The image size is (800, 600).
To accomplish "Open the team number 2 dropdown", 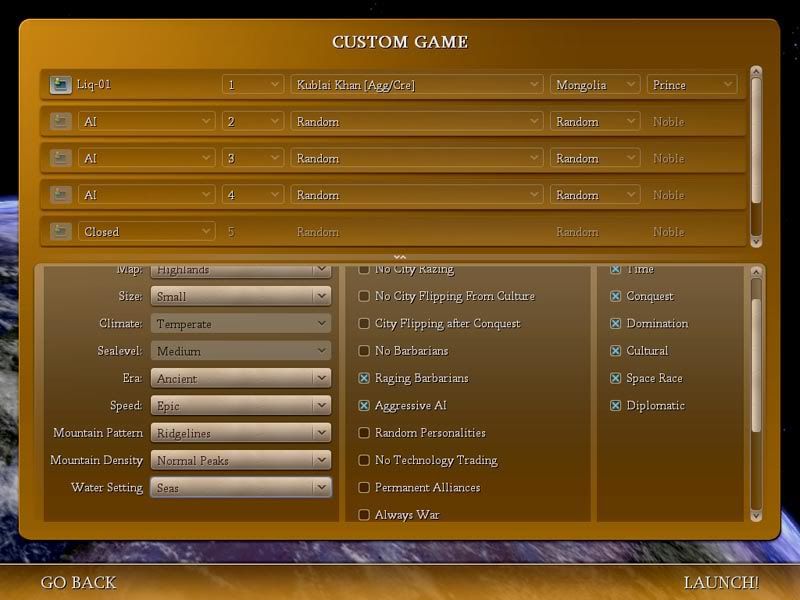I will pos(253,121).
